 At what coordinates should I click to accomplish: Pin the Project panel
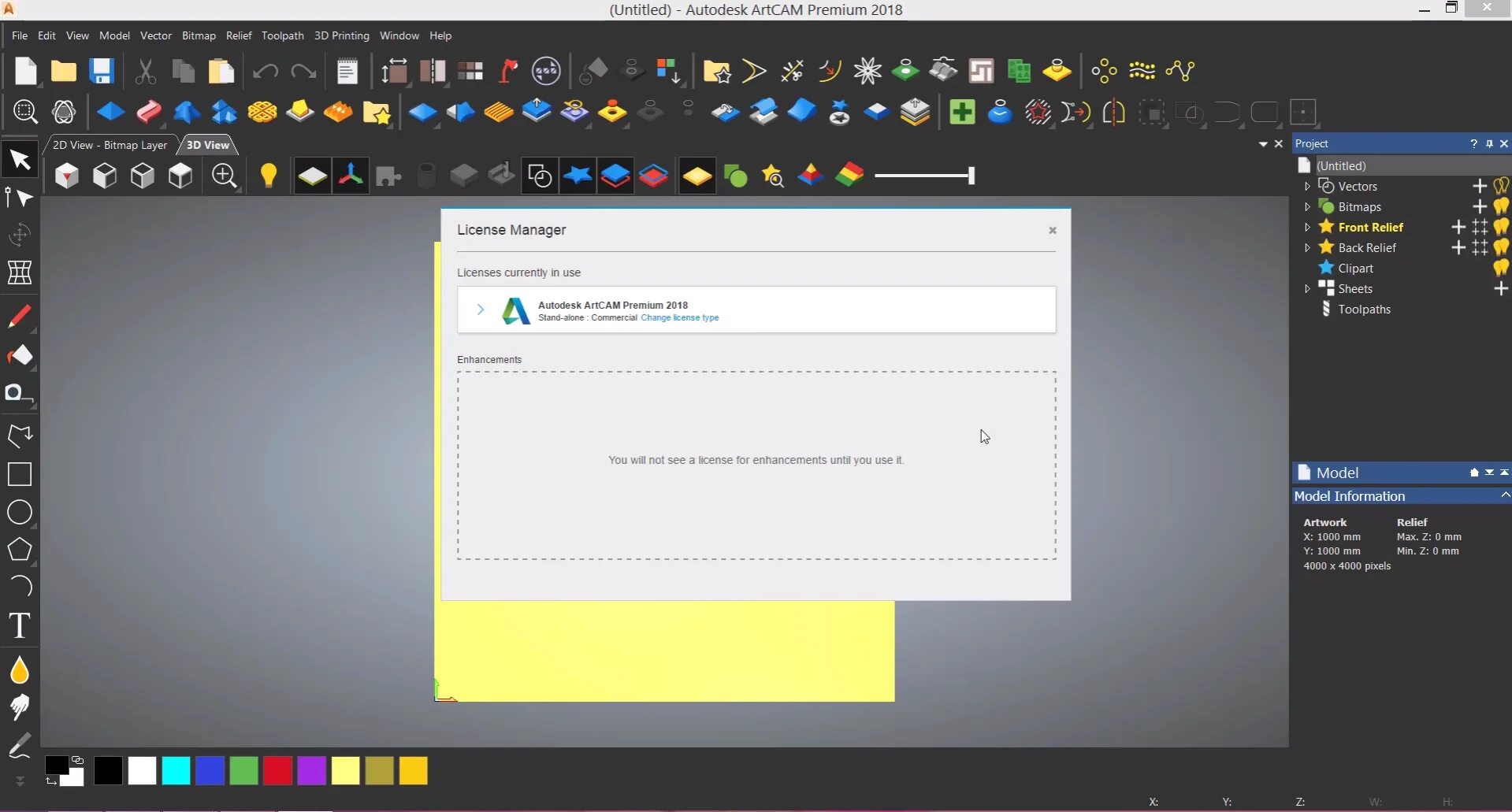click(x=1489, y=143)
